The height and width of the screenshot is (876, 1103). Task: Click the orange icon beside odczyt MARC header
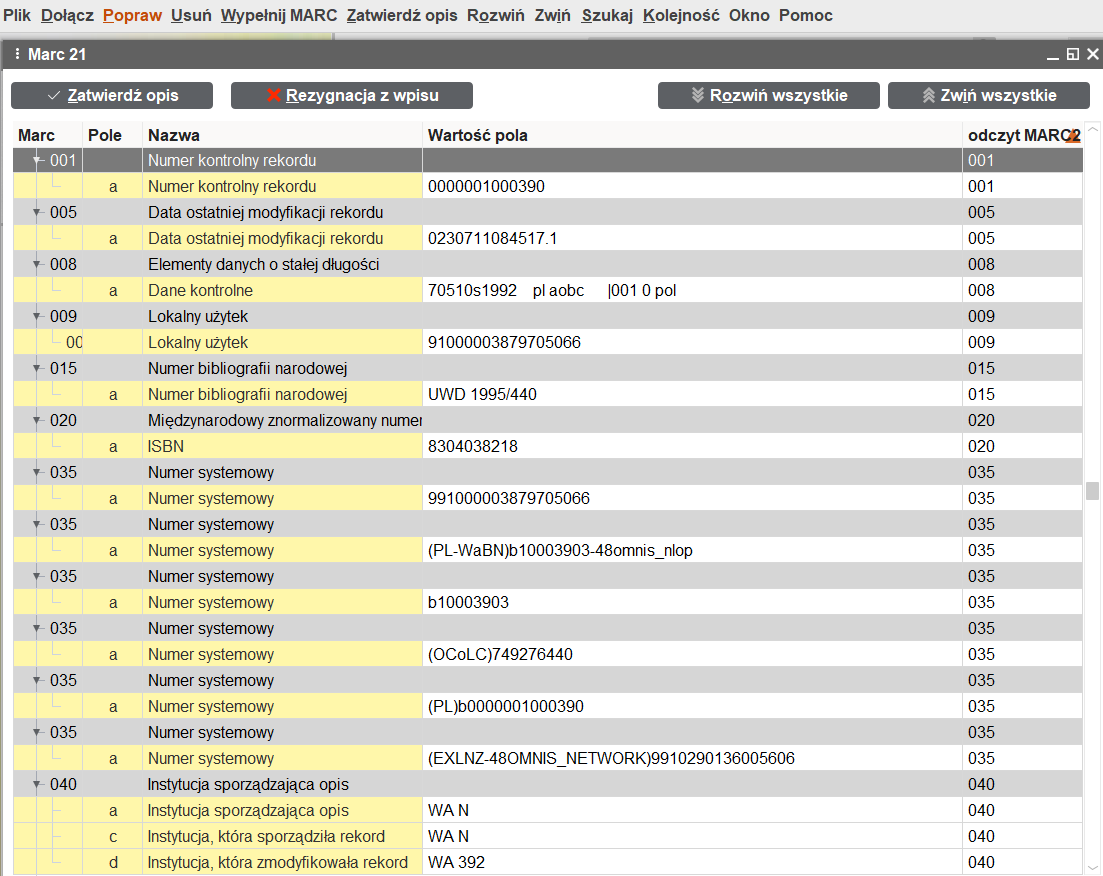[x=1073, y=137]
